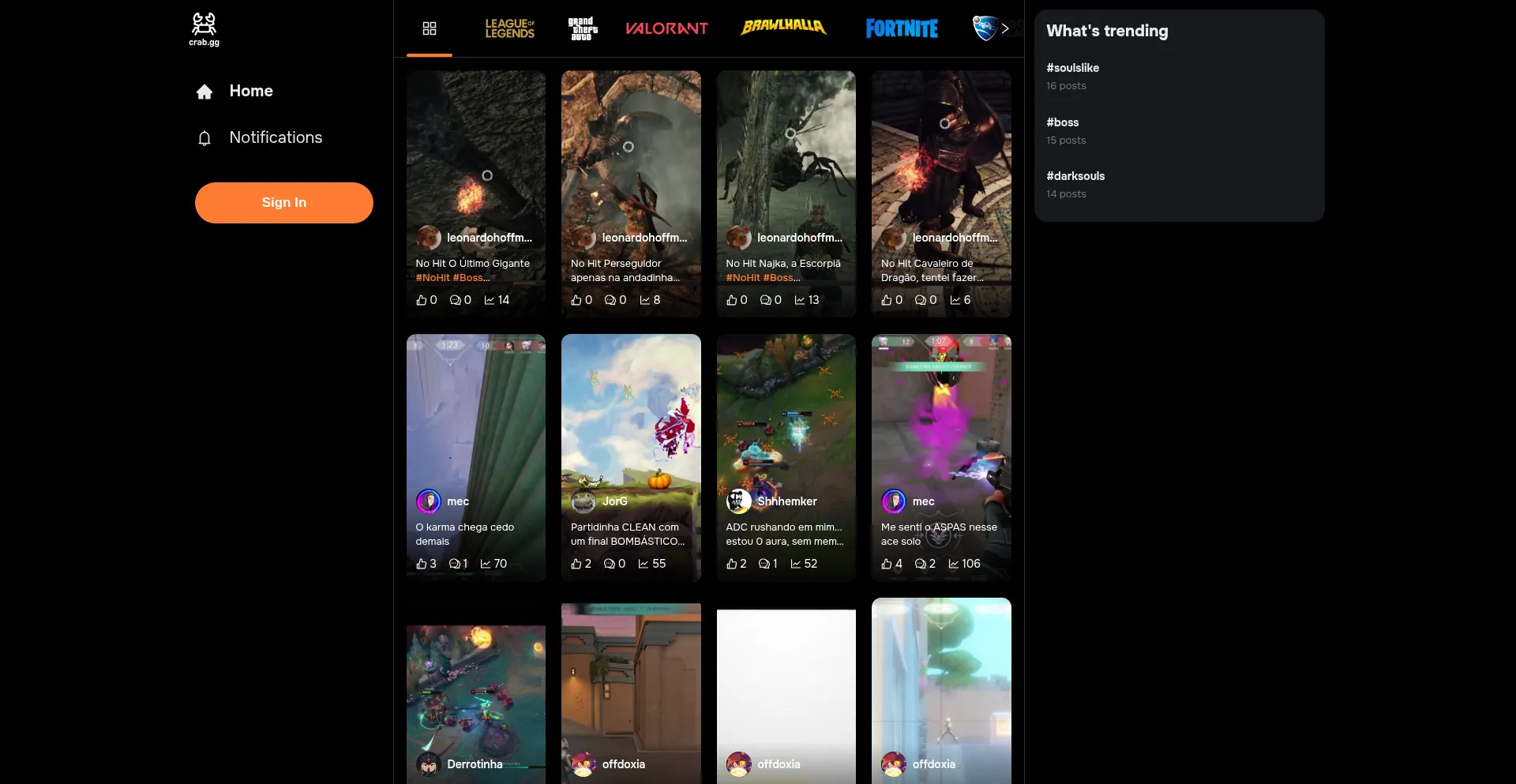Go to Home in the sidebar
The height and width of the screenshot is (784, 1516).
[x=250, y=91]
